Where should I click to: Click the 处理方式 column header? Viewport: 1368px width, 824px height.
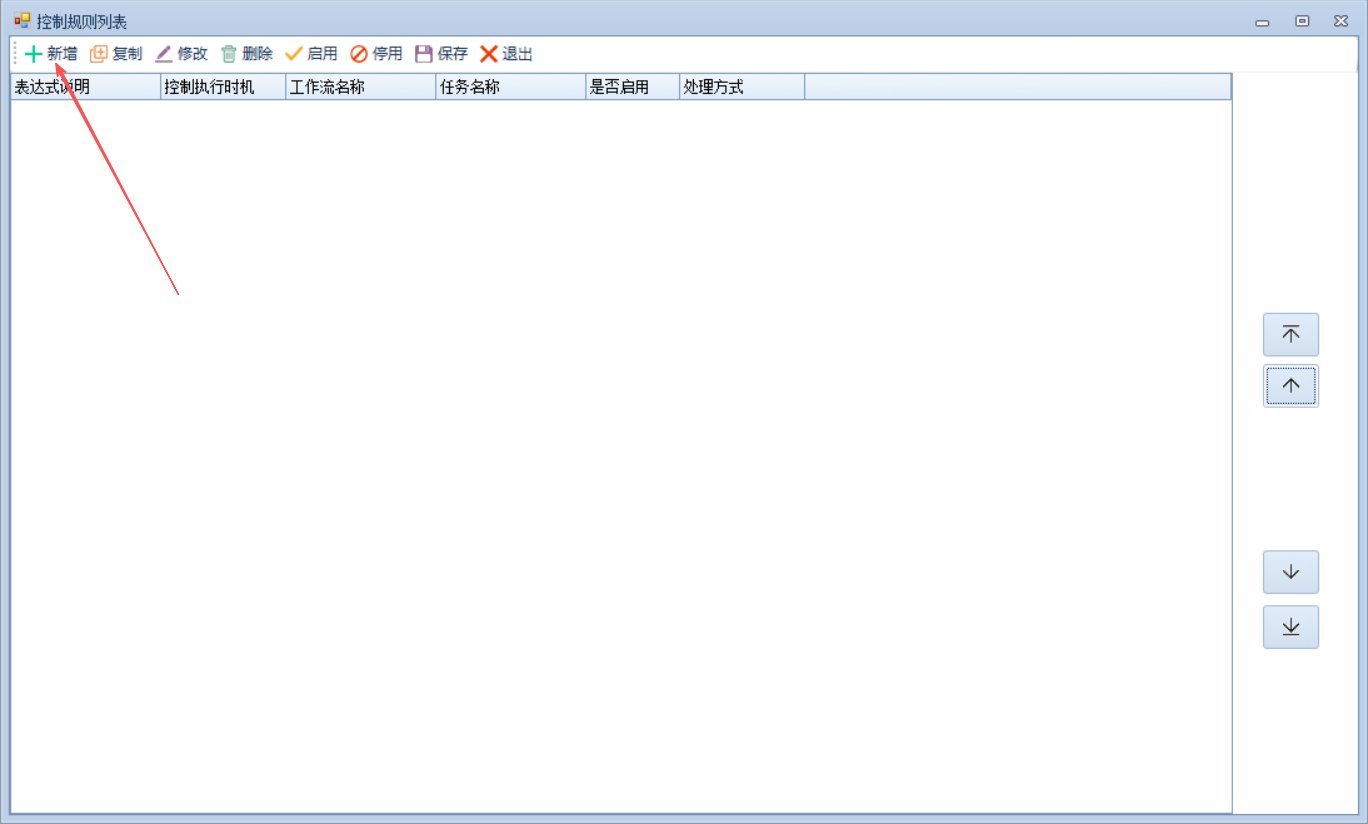[x=741, y=87]
